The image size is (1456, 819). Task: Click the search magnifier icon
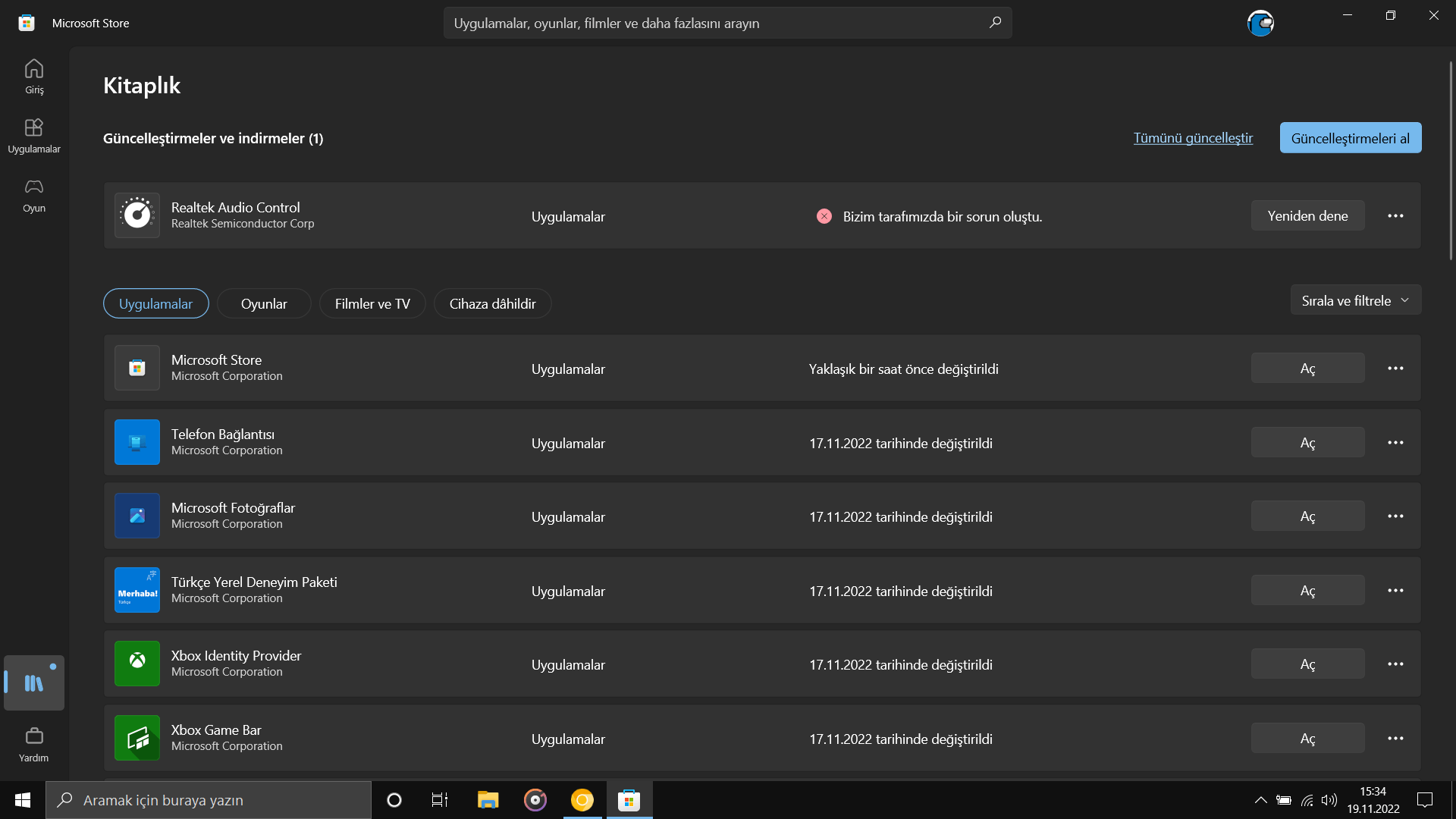click(x=995, y=23)
